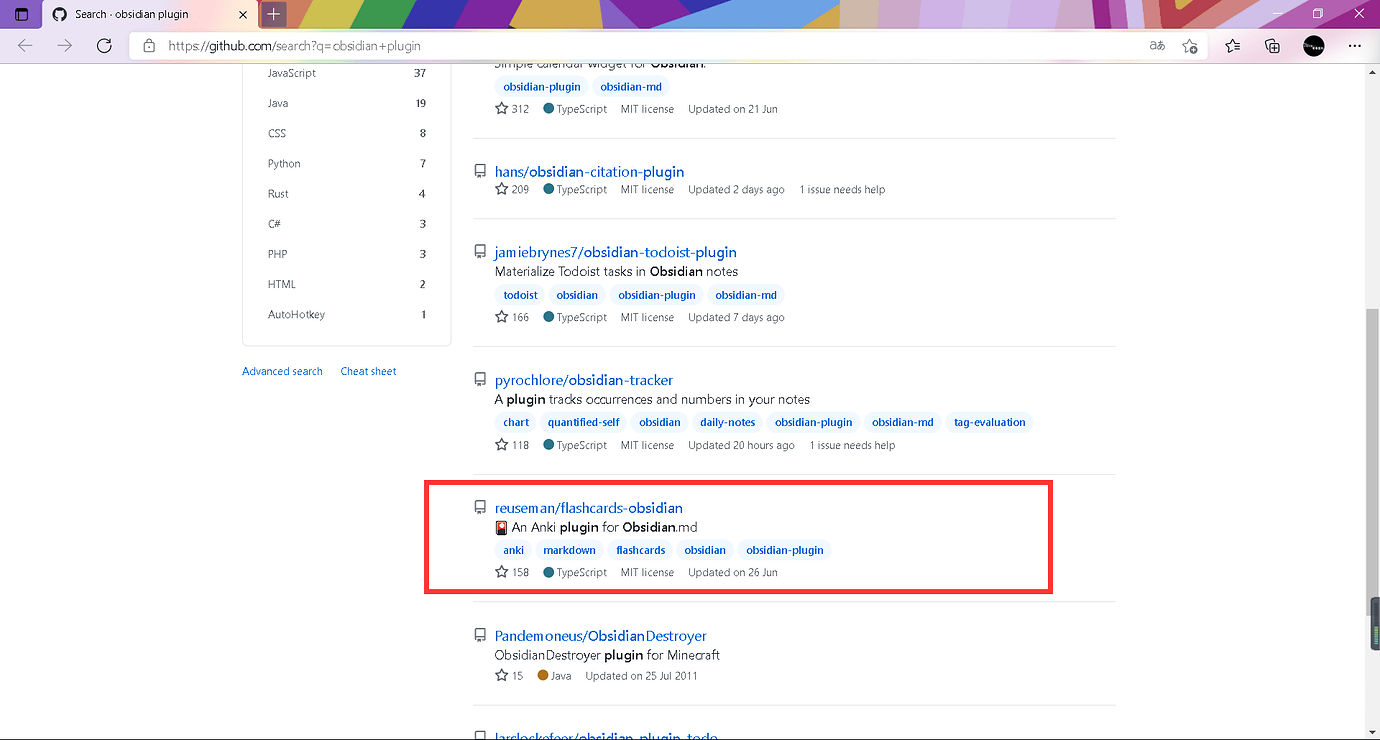Viewport: 1380px width, 740px height.
Task: Click obsidian-md tag under todoist plugin
Action: tap(746, 295)
